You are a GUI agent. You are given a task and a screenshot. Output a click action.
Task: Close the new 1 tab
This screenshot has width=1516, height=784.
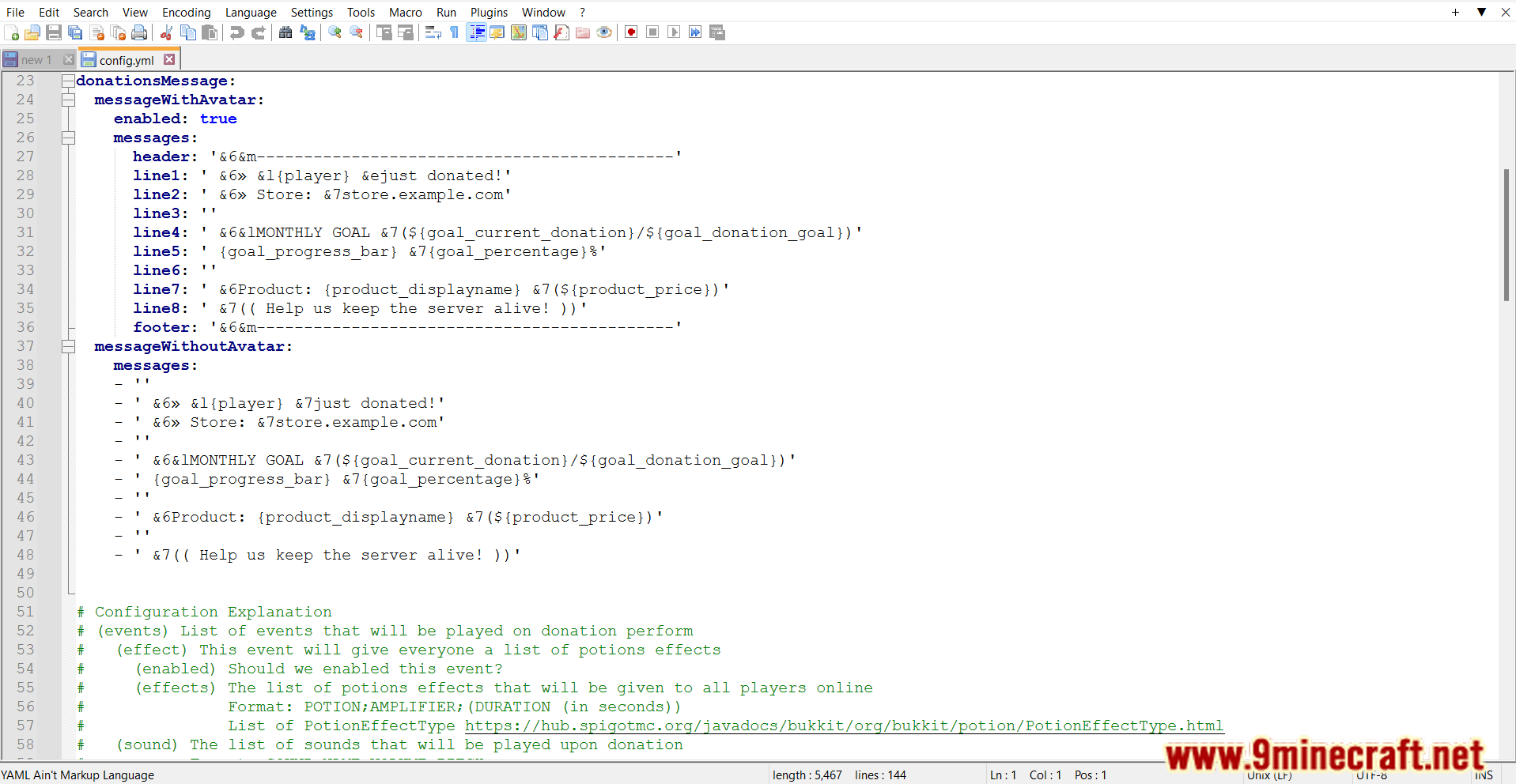click(69, 59)
